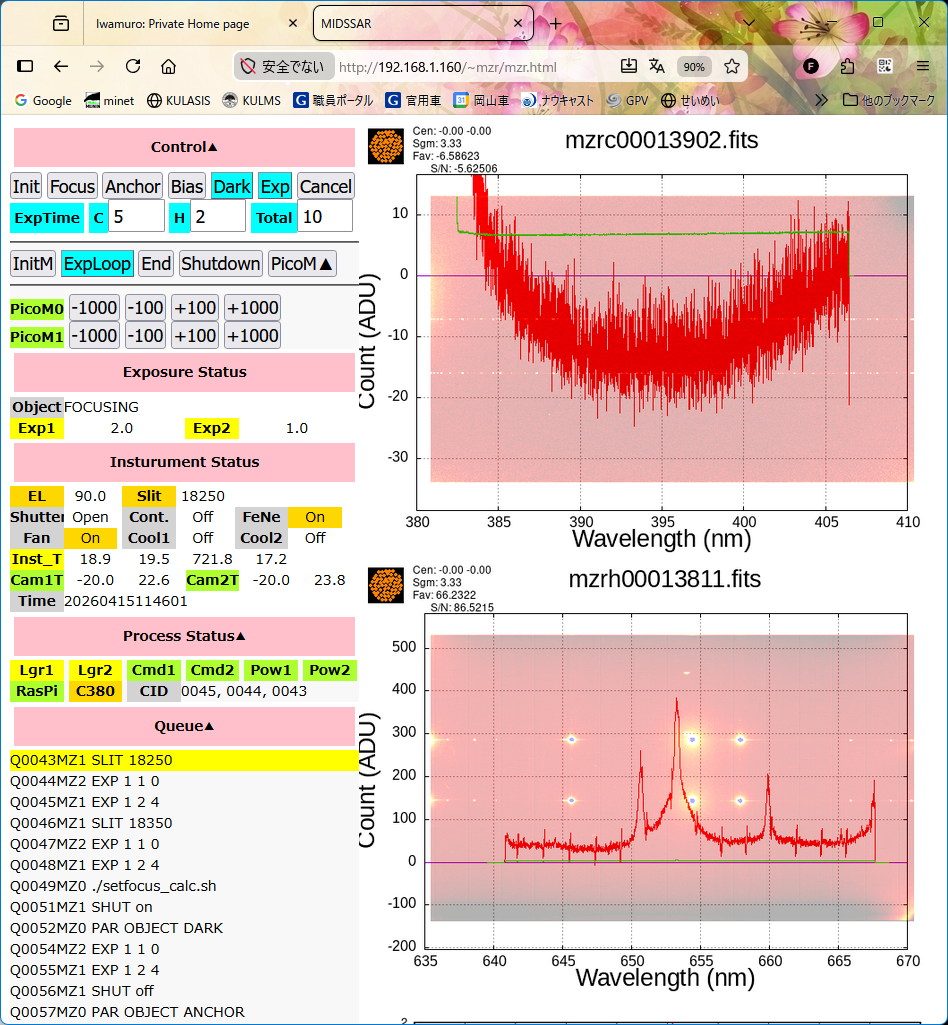Collapse the Control section header
Image resolution: width=948 pixels, height=1025 pixels.
point(184,147)
